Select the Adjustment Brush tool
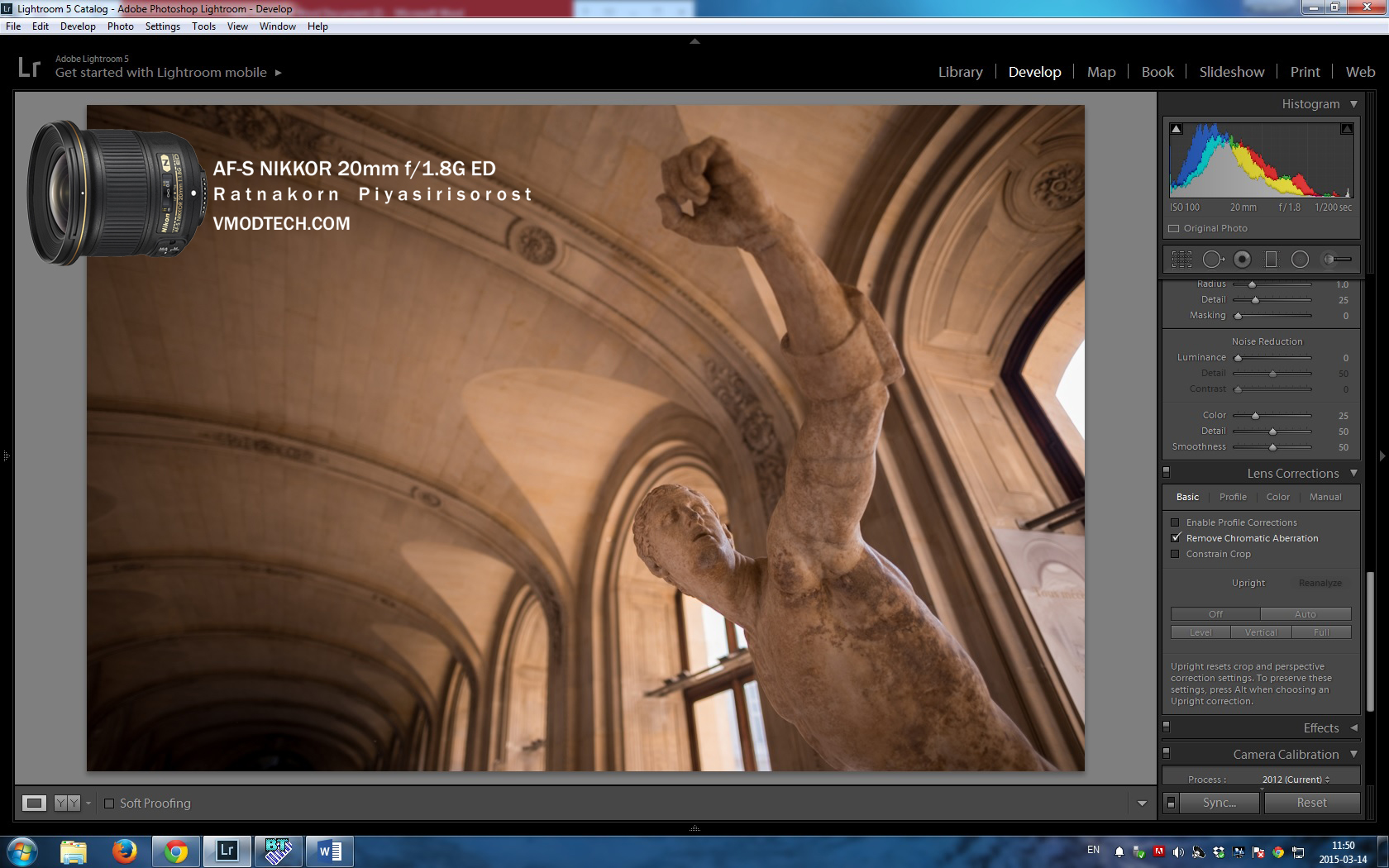Viewport: 1389px width, 868px height. pos(1337,260)
